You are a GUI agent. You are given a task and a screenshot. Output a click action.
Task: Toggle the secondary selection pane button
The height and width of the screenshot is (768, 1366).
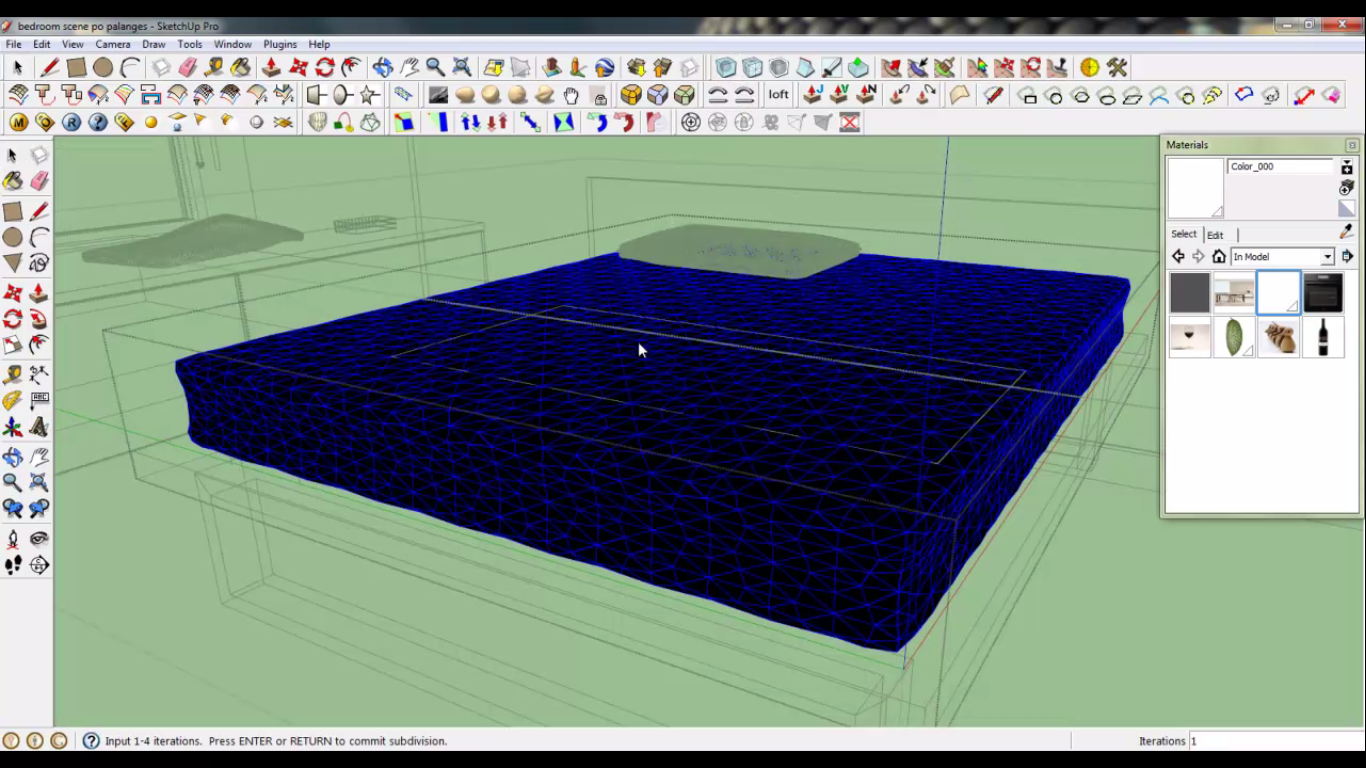[1347, 168]
